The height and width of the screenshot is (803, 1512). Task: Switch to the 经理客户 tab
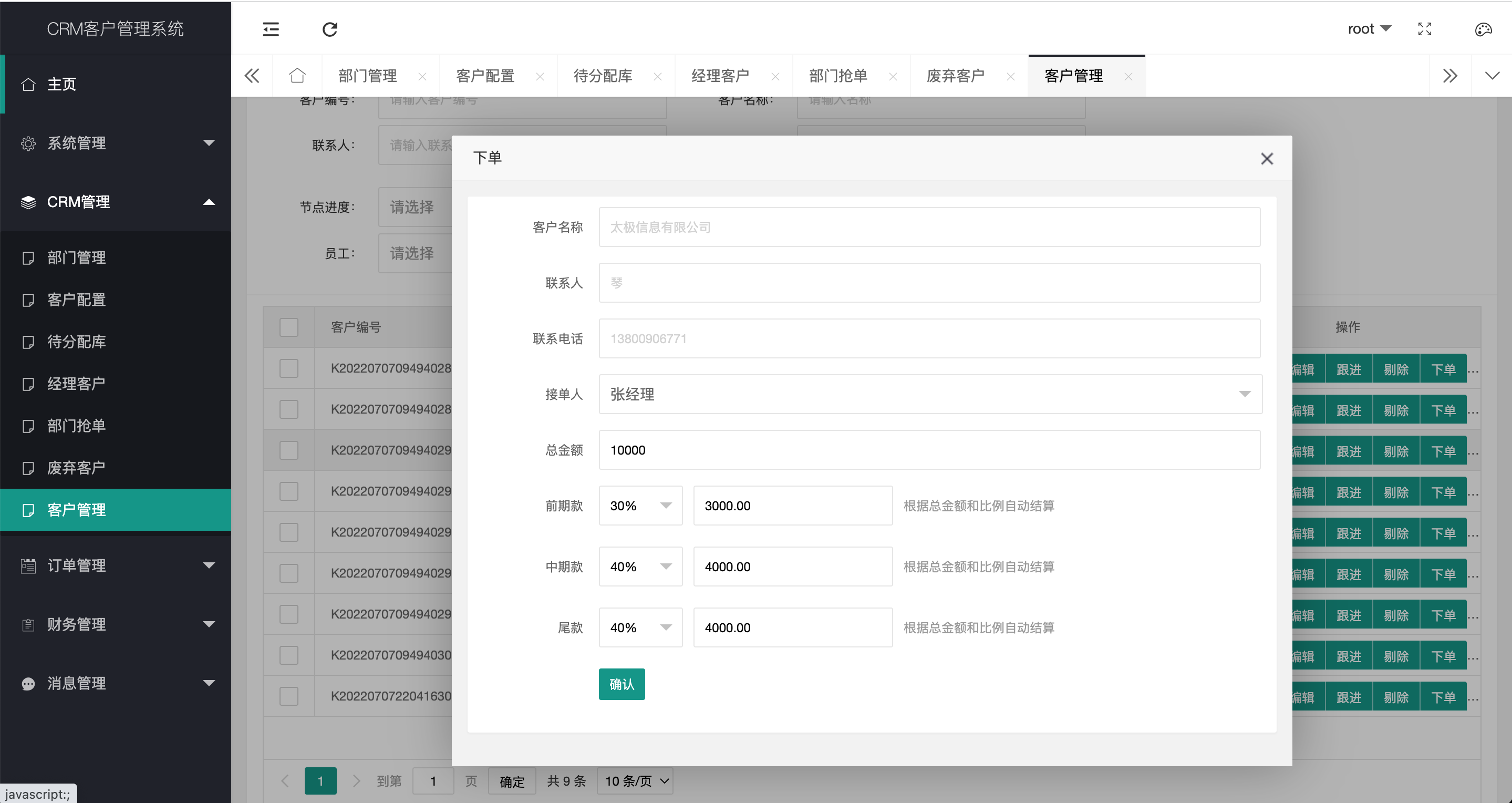click(x=721, y=76)
